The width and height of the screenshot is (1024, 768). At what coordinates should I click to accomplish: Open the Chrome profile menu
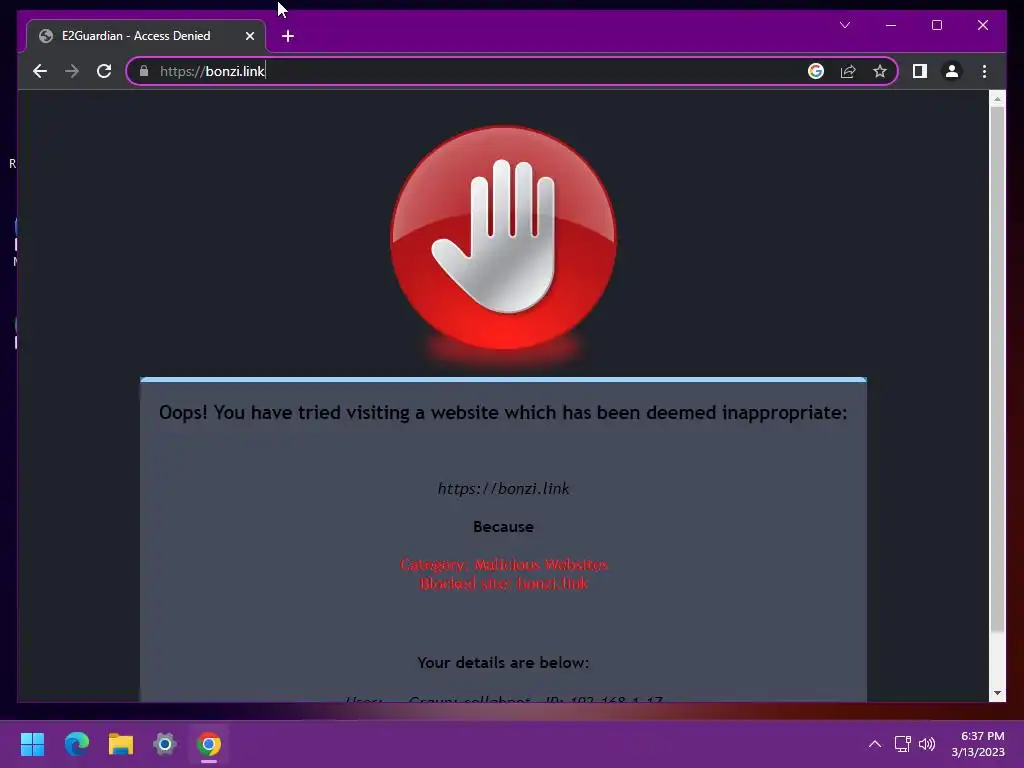pos(952,71)
